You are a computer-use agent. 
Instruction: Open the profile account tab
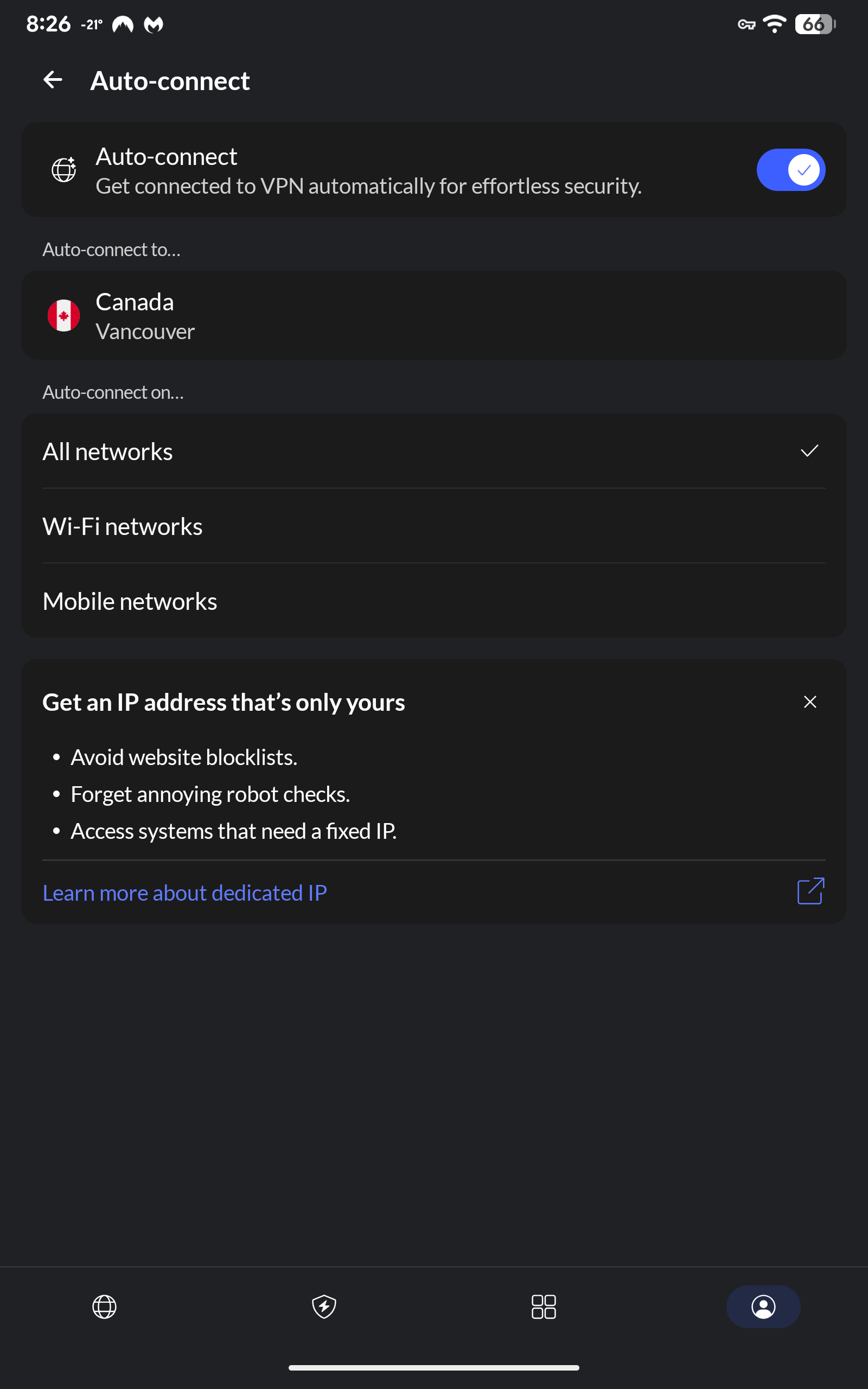pos(763,1307)
